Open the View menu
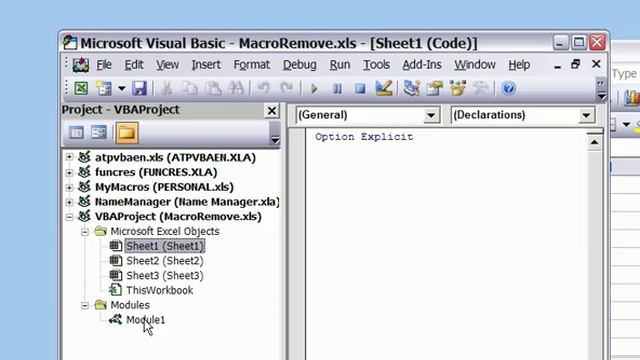The height and width of the screenshot is (360, 640). click(x=167, y=64)
